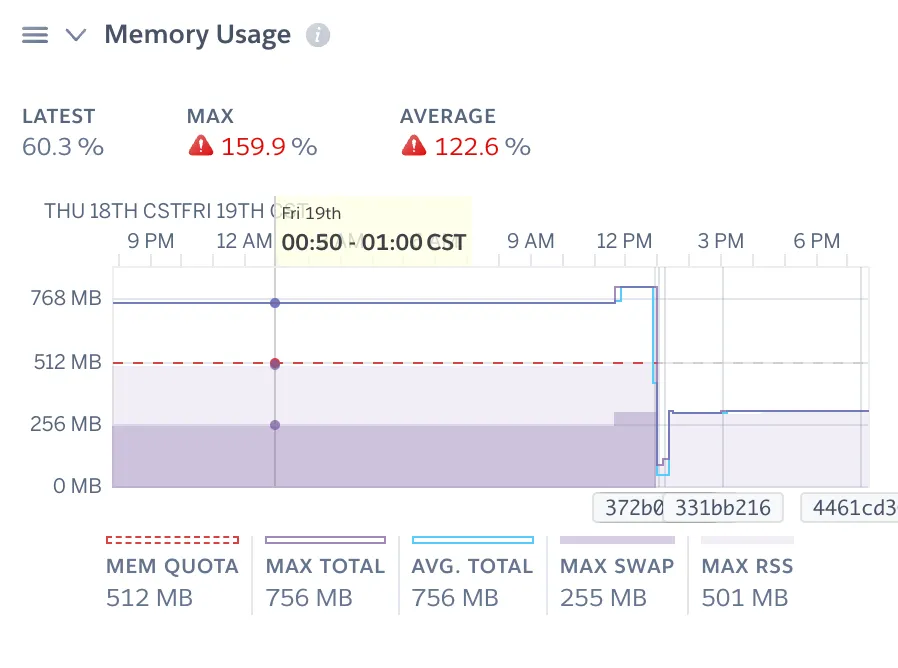Click the max total data point at 768 MB
This screenshot has height=668, width=898.
(x=275, y=302)
